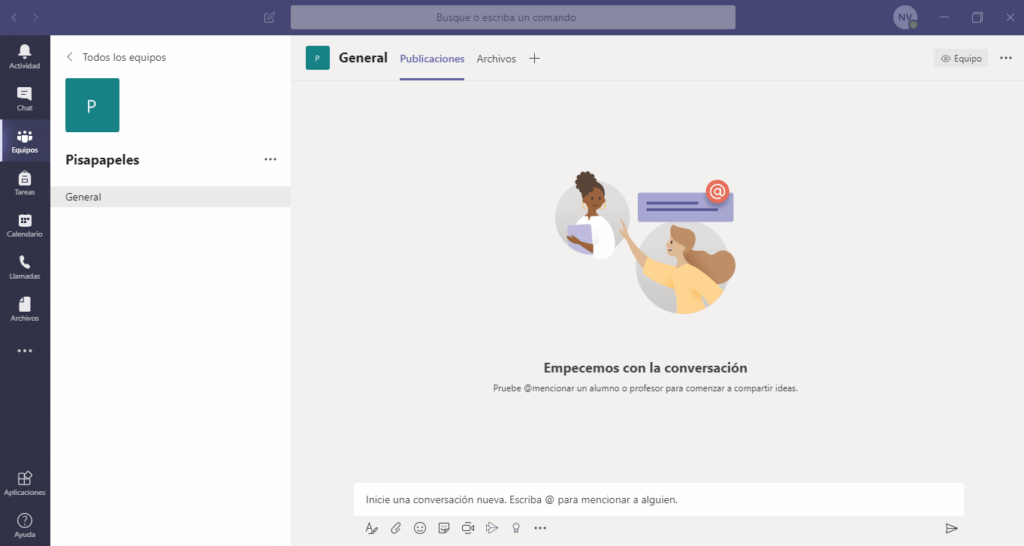Open the Chat section
Screen dimensions: 1024x546
pos(24,98)
